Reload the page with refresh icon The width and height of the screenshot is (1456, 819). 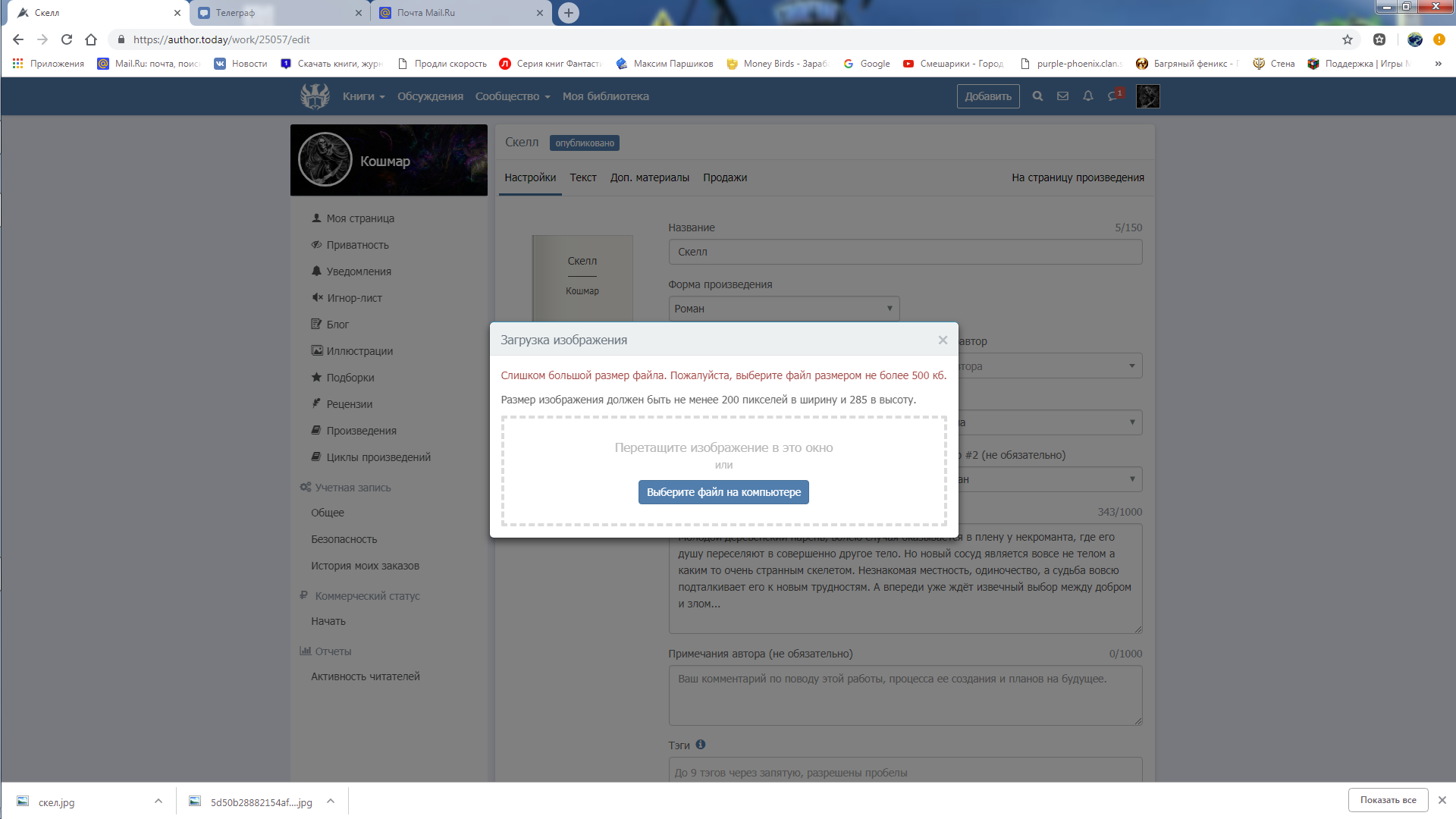(x=67, y=39)
